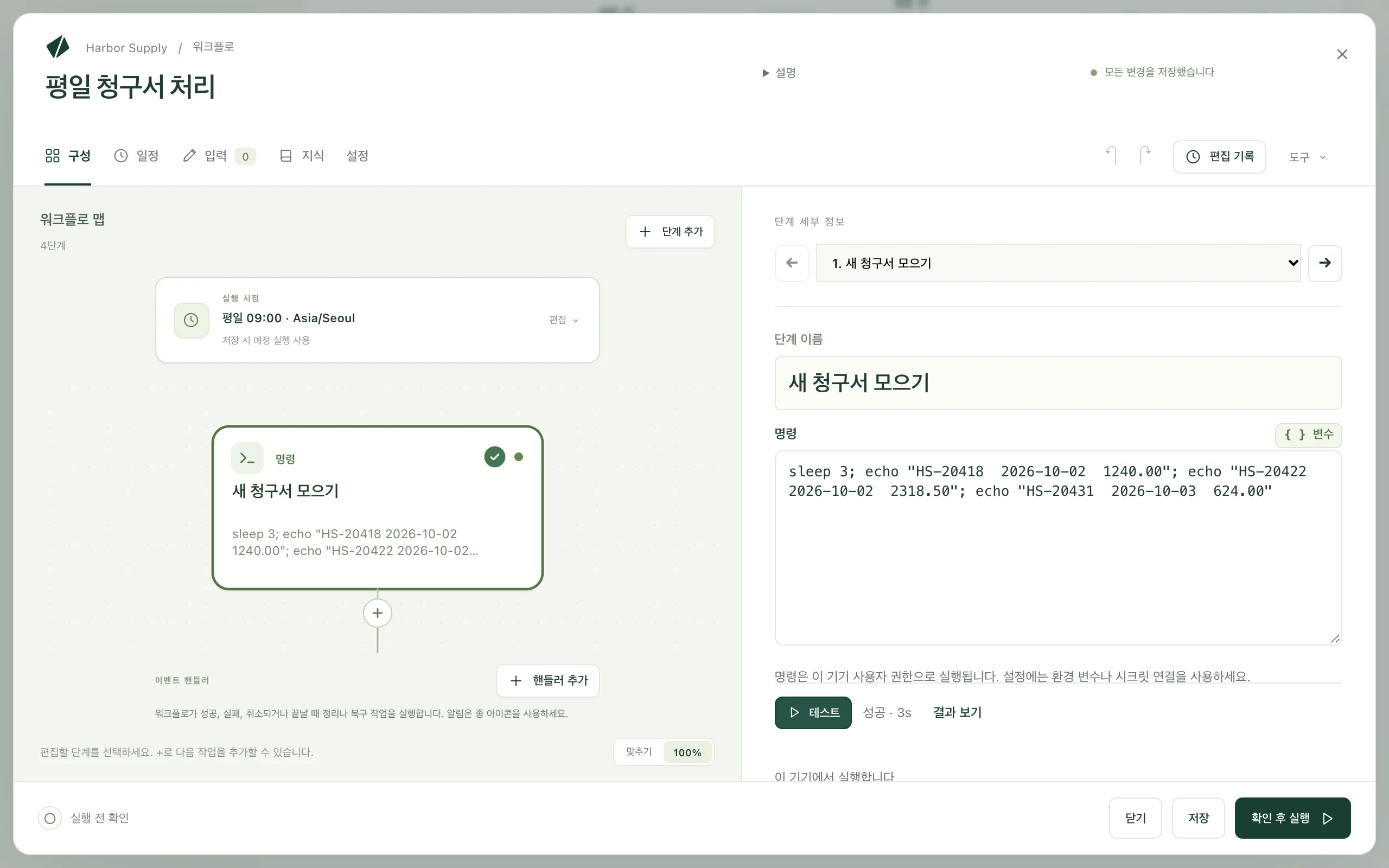Click the 저장 button
Screen dimensions: 1389x868
[x=1199, y=818]
